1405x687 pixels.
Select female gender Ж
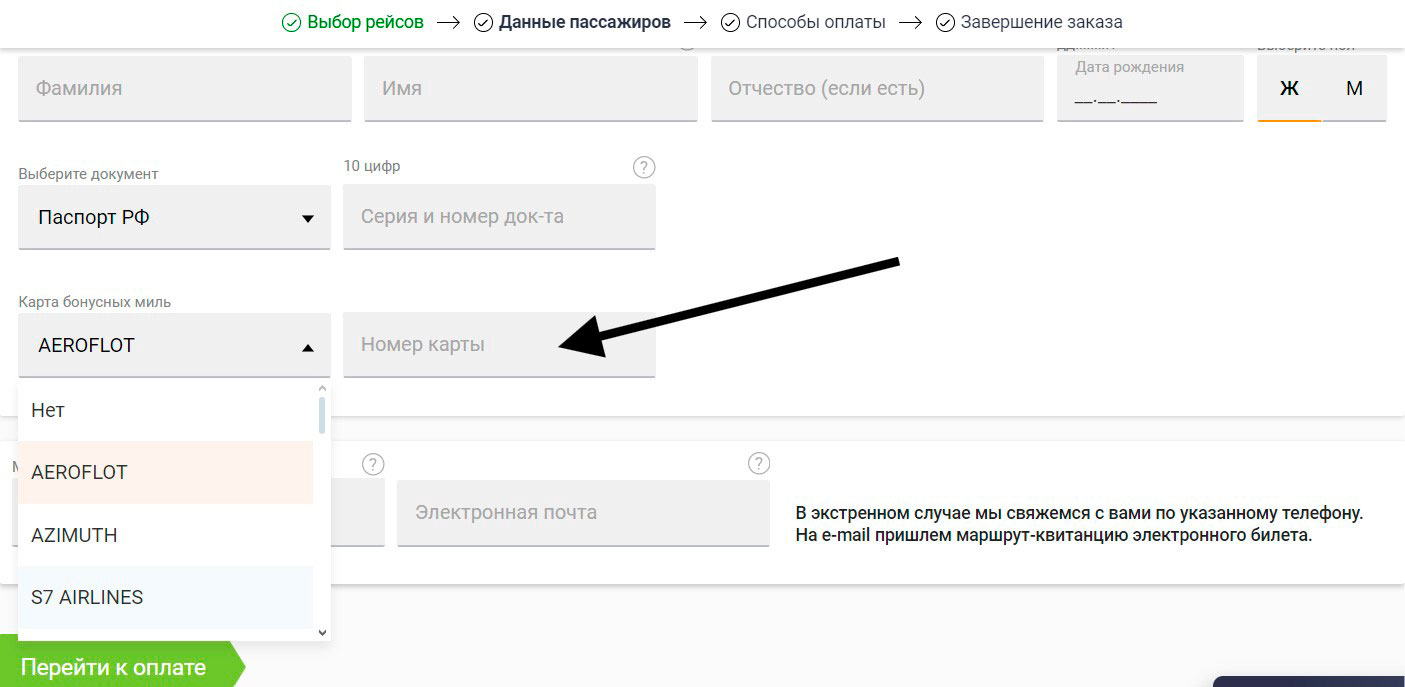tap(1289, 88)
